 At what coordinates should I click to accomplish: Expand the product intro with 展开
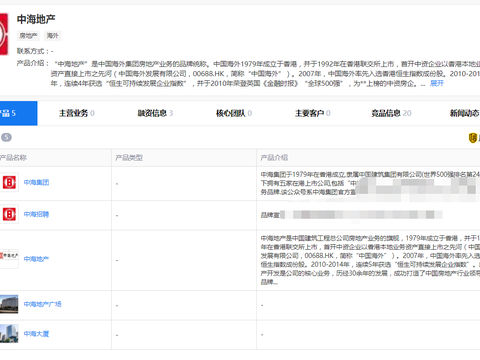point(437,83)
